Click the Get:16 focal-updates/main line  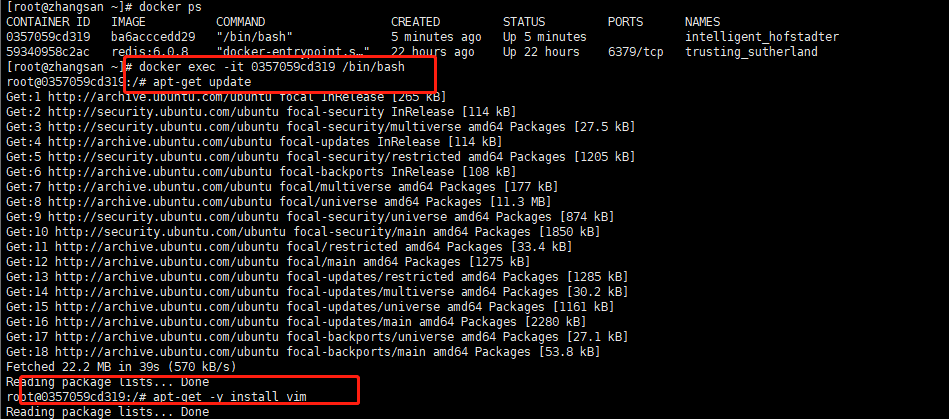(x=296, y=322)
